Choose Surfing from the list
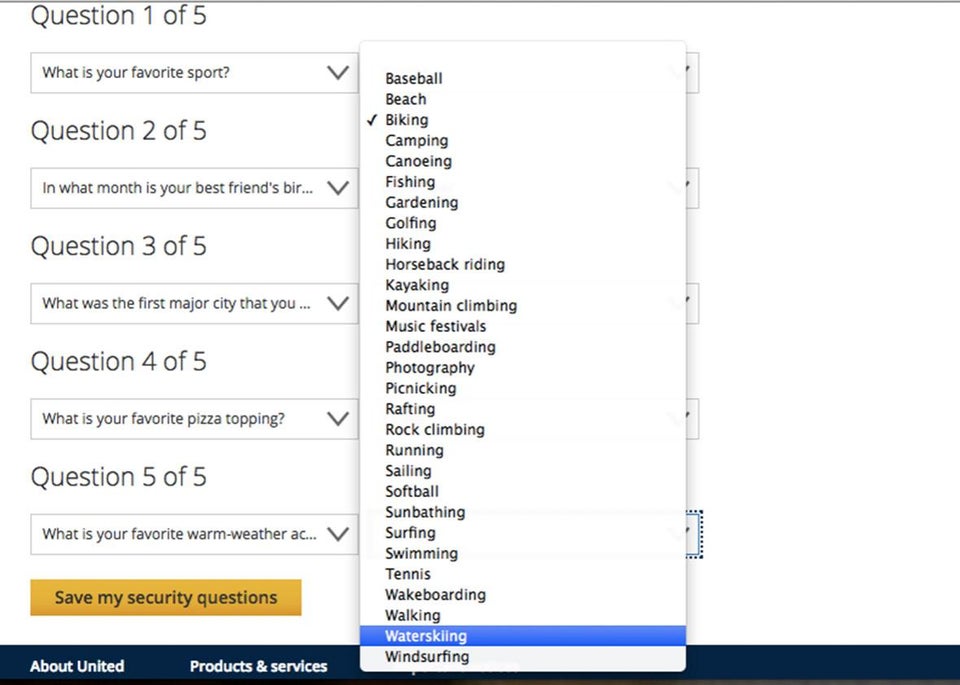This screenshot has width=960, height=685. click(410, 532)
